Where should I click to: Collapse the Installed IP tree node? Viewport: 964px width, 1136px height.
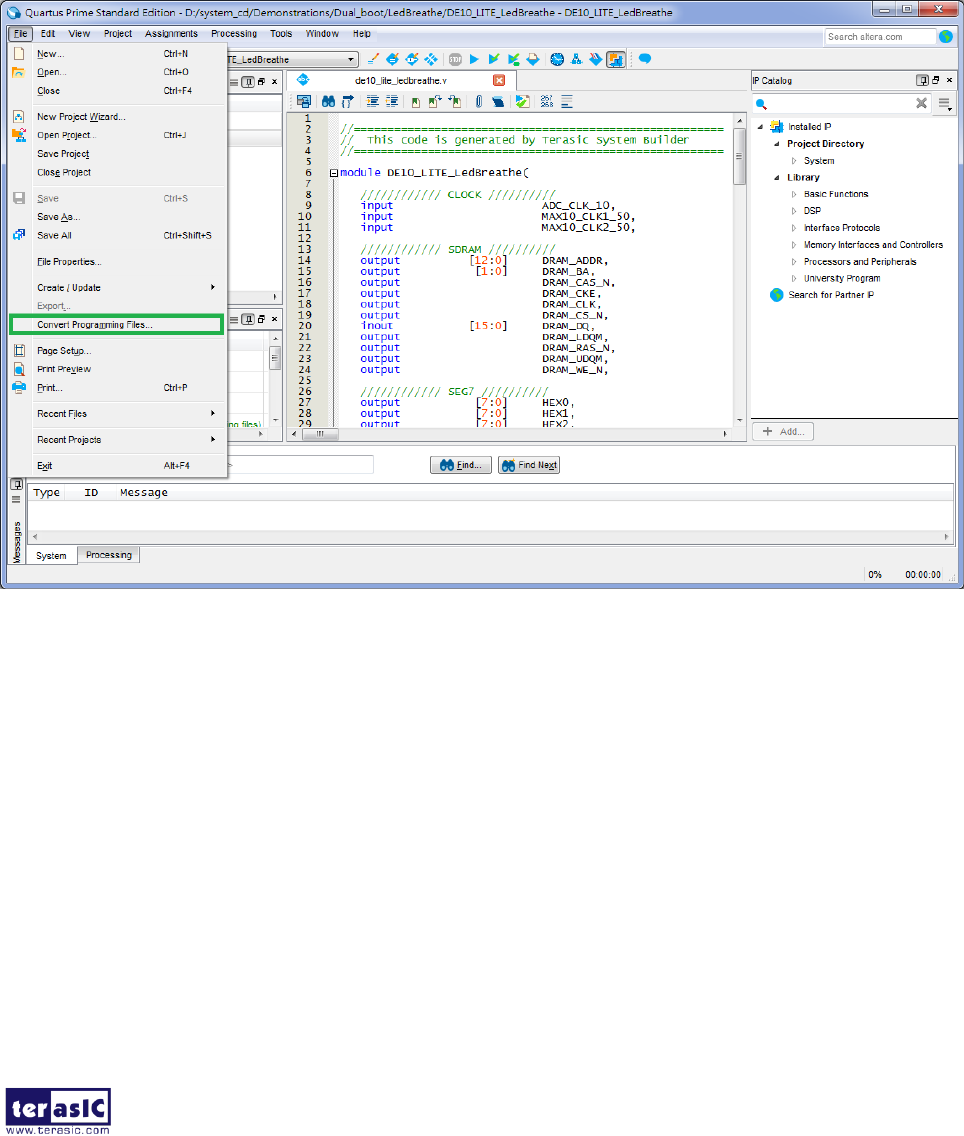(760, 127)
